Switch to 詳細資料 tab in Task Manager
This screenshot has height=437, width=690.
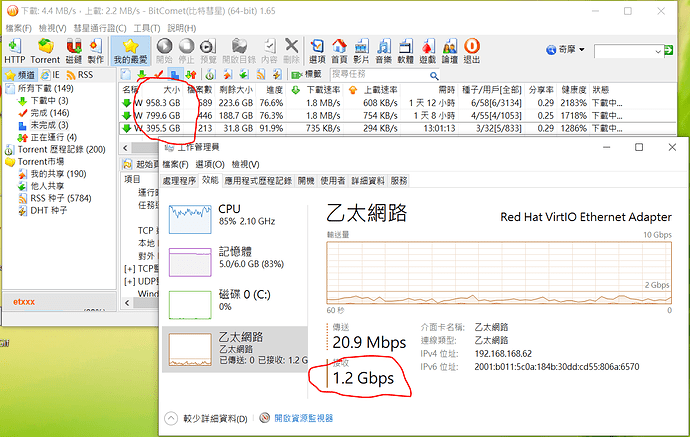(368, 181)
